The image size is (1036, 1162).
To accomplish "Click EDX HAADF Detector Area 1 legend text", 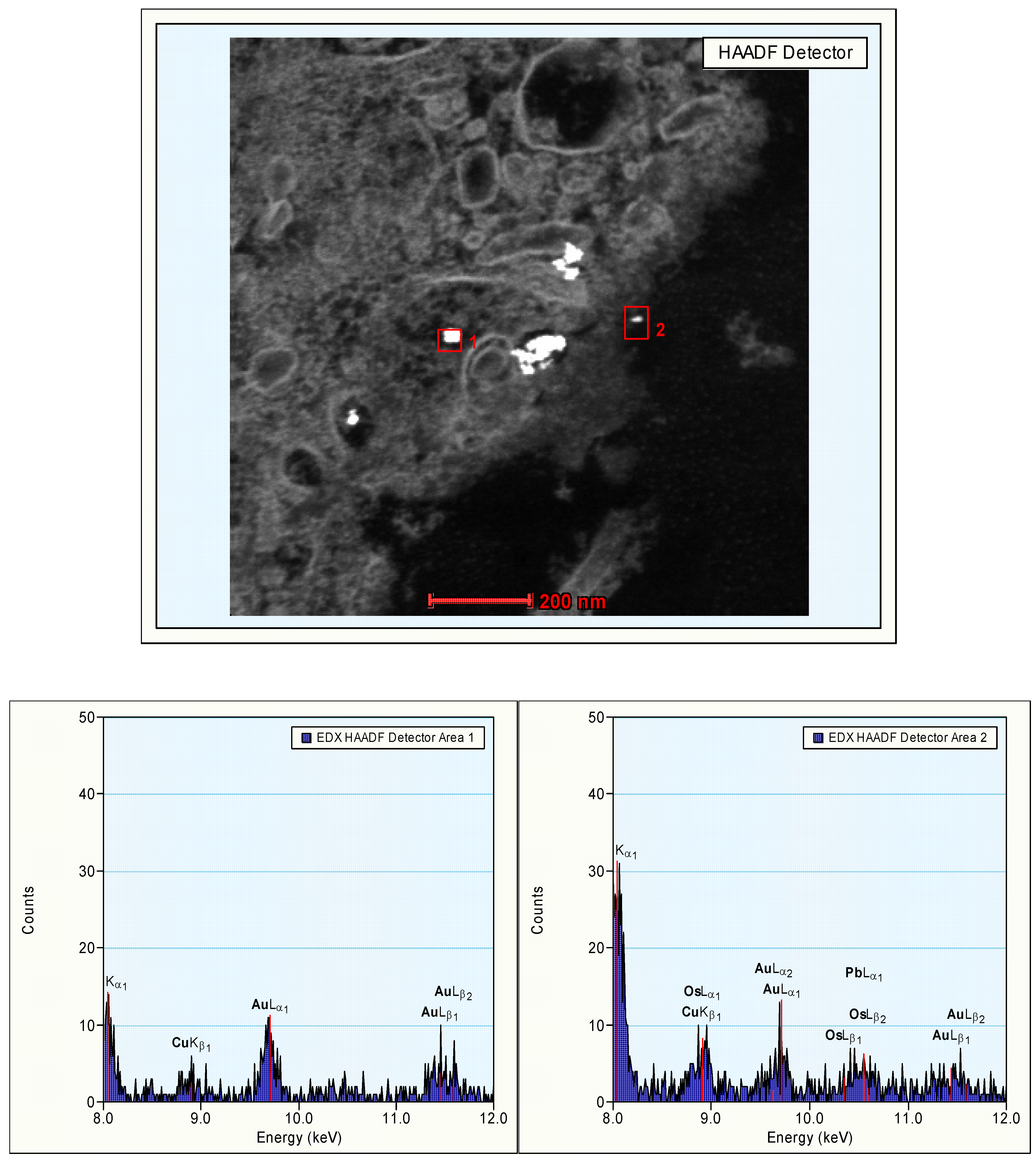I will (x=395, y=737).
